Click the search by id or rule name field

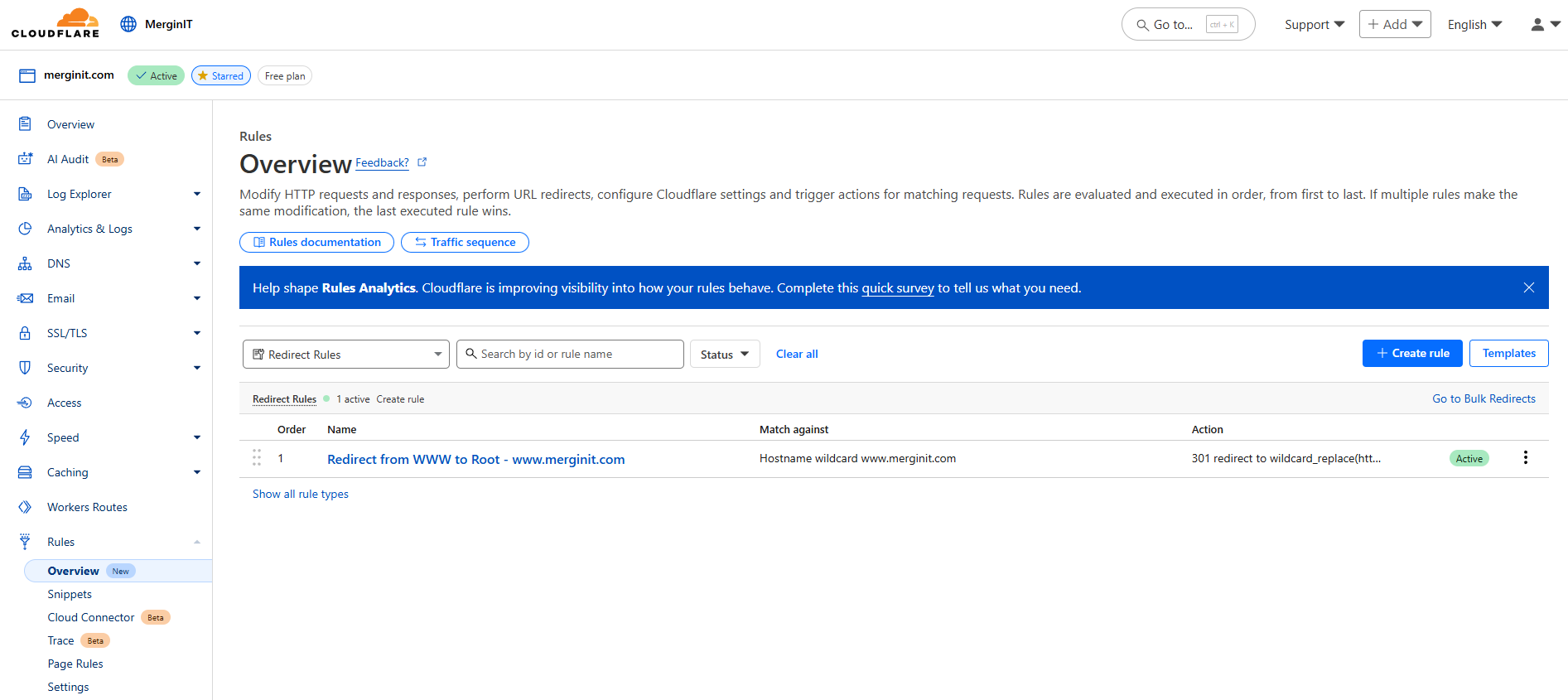pyautogui.click(x=570, y=354)
